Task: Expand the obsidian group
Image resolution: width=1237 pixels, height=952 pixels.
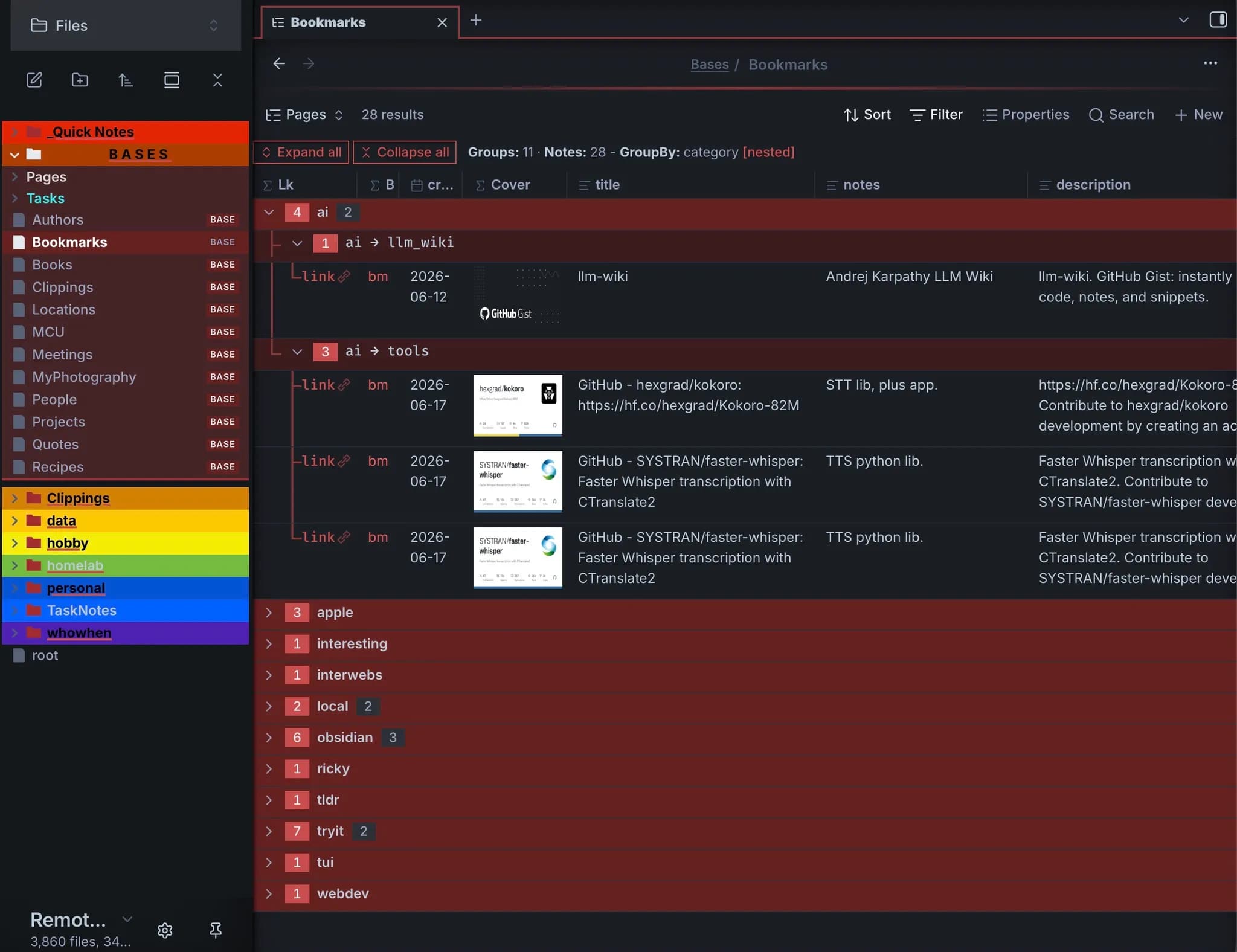Action: tap(269, 738)
